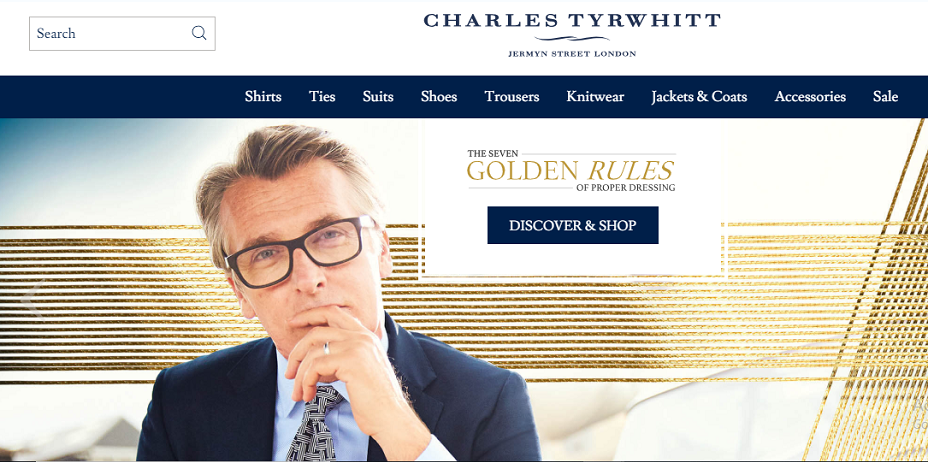This screenshot has height=462, width=928.
Task: Click the Jermyn Street London tagline
Action: 572,54
